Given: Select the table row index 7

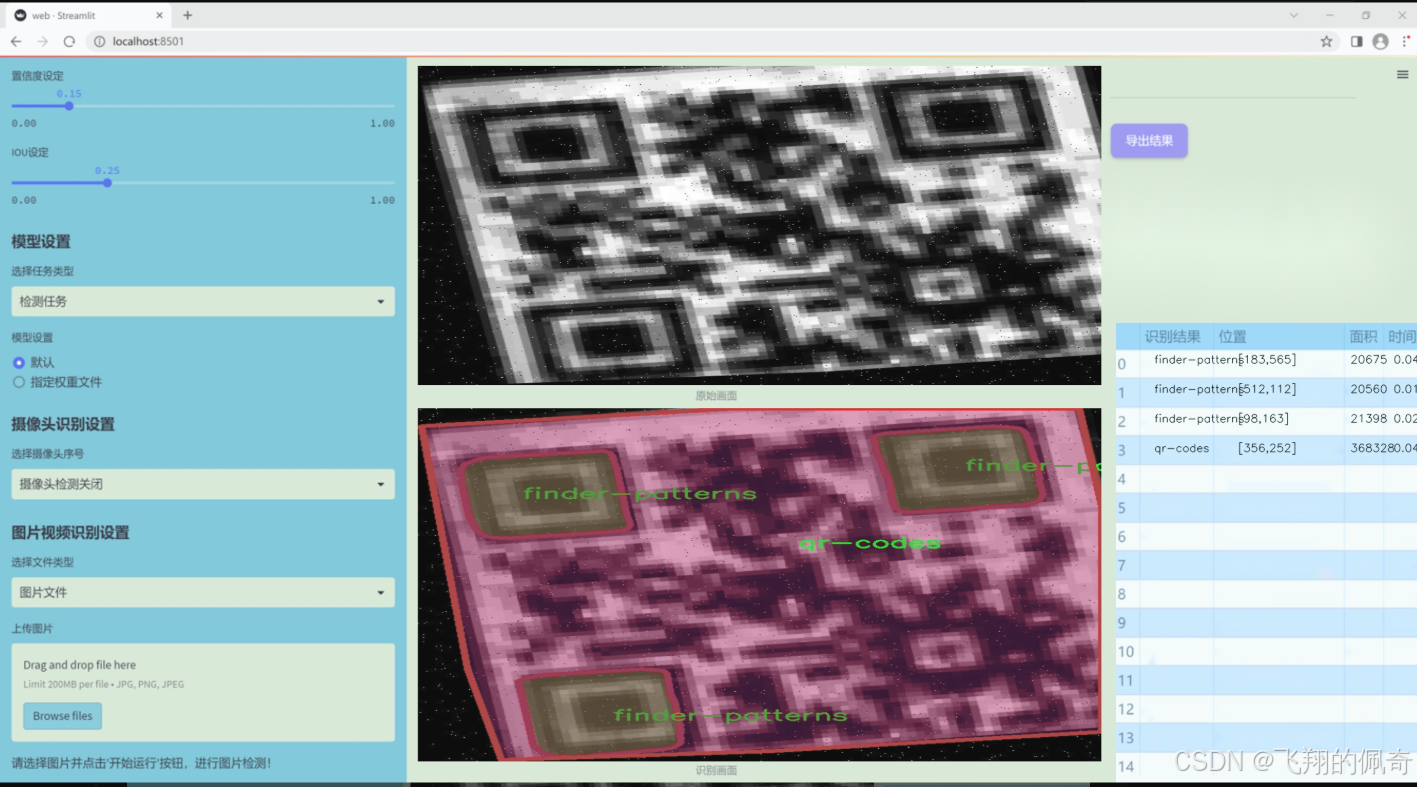Looking at the screenshot, I should 1122,566.
